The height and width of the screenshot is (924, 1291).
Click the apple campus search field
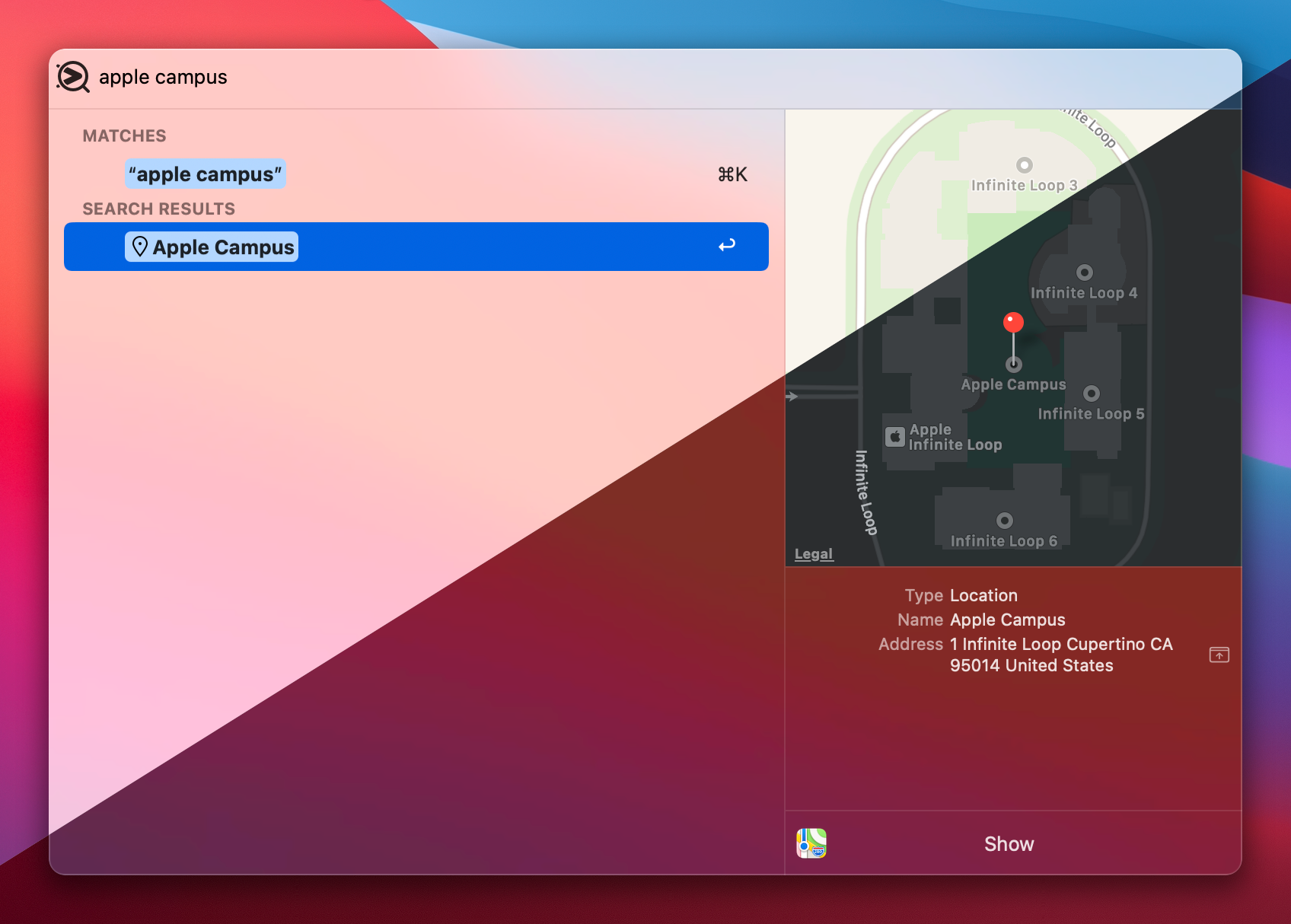(x=163, y=77)
